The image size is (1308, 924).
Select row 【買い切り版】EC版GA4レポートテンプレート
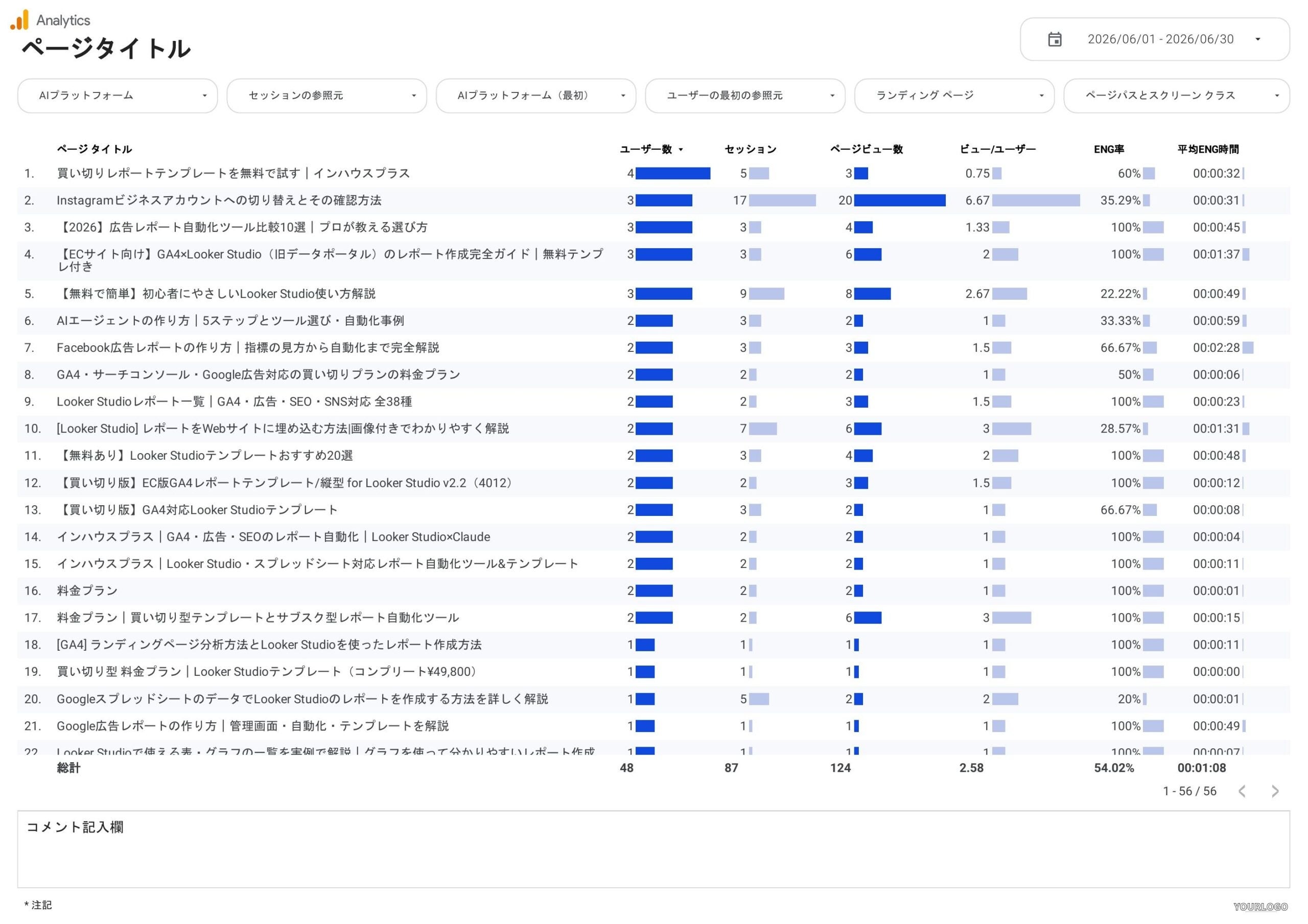(x=653, y=483)
